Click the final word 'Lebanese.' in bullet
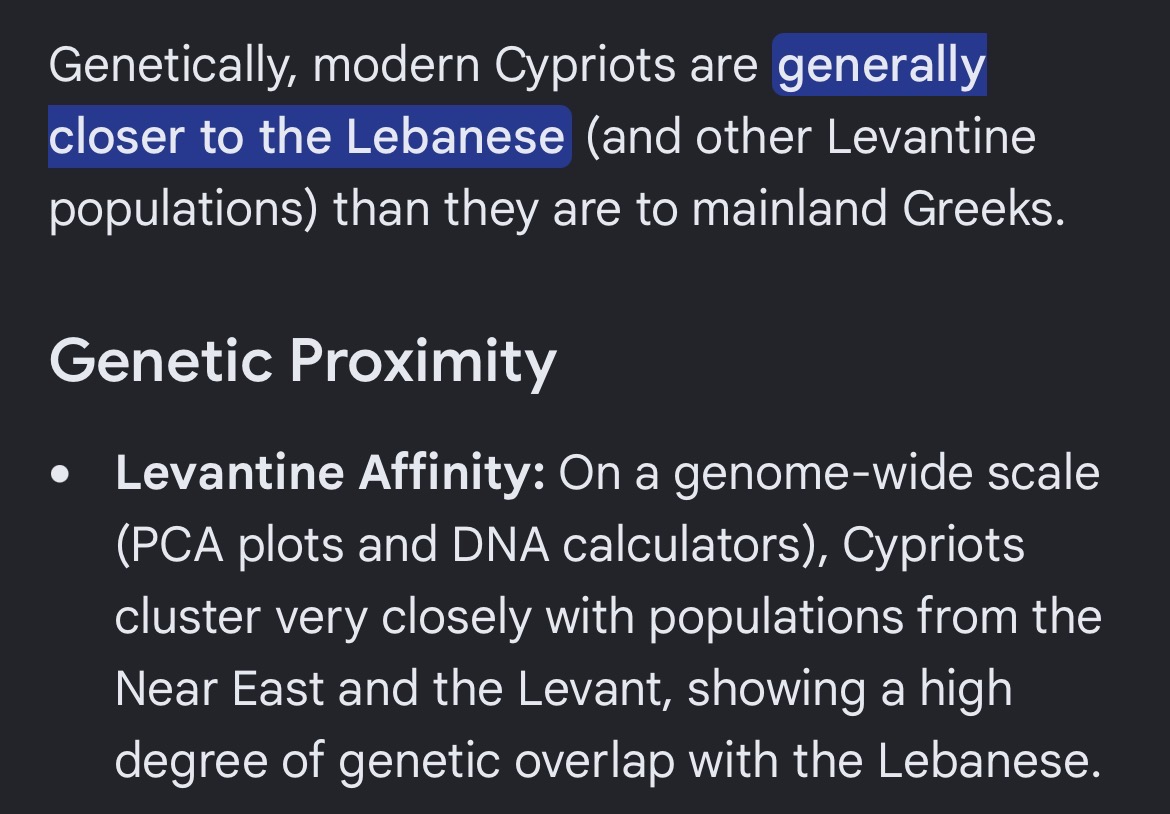The width and height of the screenshot is (1170, 814). (989, 760)
